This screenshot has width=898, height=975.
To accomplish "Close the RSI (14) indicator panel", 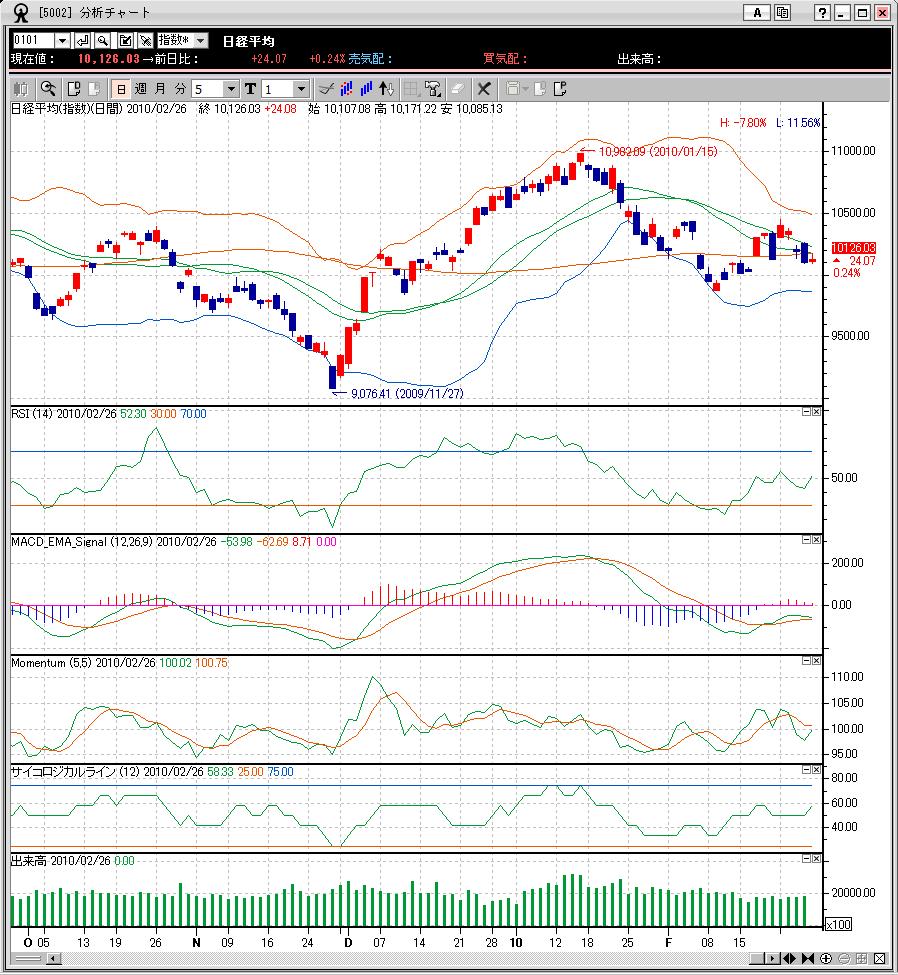I will pos(816,412).
